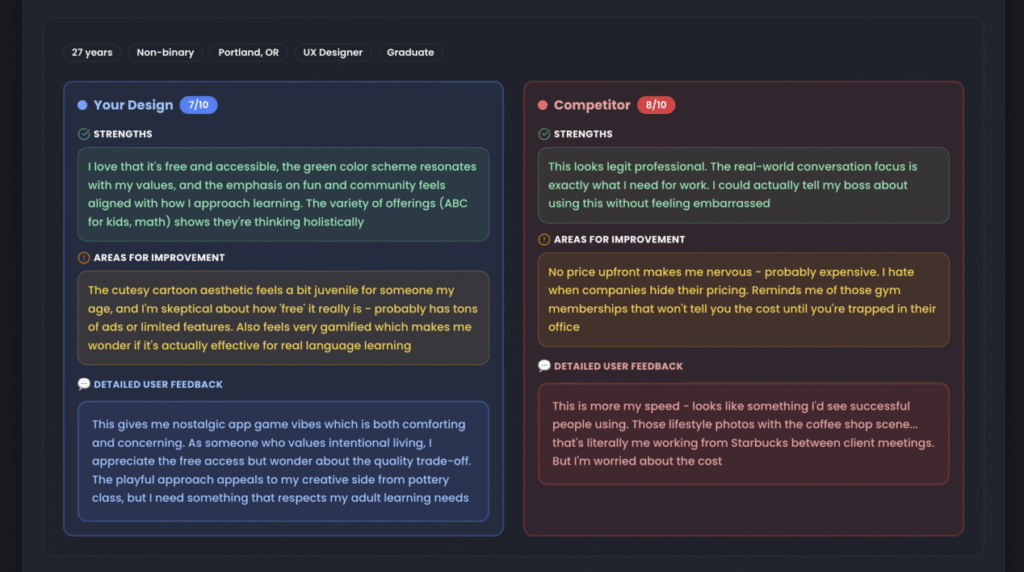The width and height of the screenshot is (1024, 572).
Task: Click the speech bubble icon in Competitor card
Action: [544, 366]
